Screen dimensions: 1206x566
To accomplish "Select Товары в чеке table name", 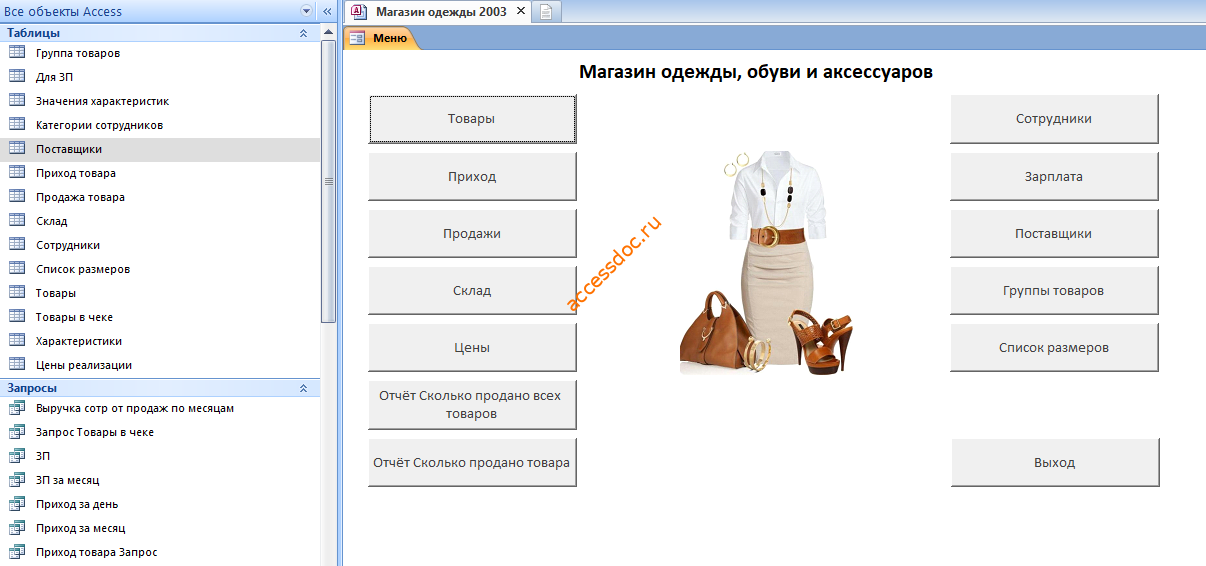I will pyautogui.click(x=74, y=317).
